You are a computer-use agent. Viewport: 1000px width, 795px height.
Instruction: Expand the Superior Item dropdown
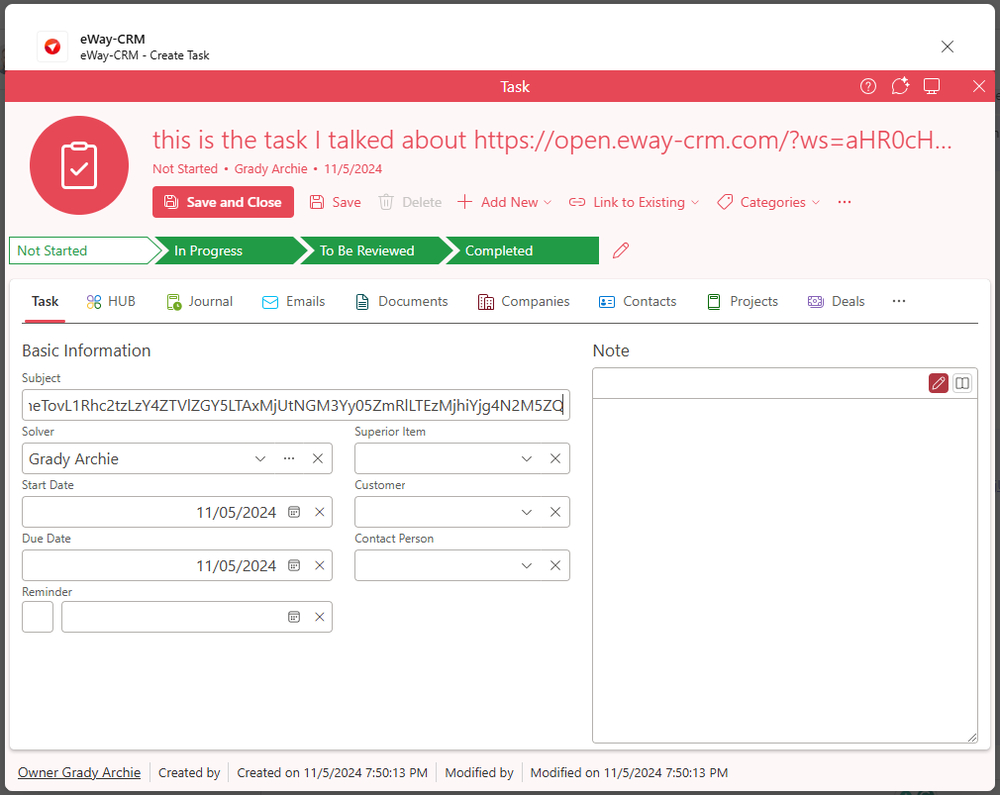526,458
